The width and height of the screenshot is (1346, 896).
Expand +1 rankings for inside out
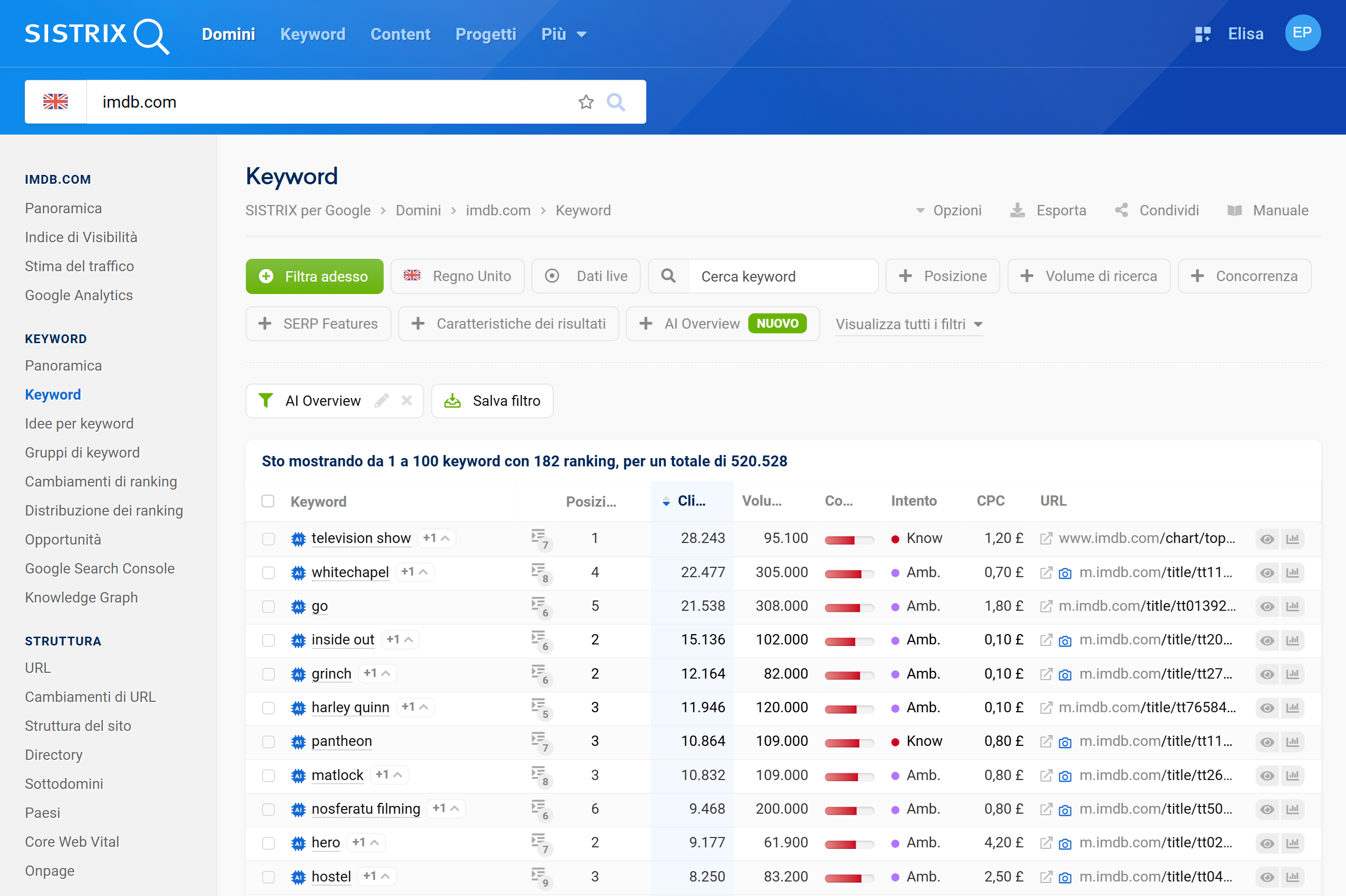(x=400, y=639)
